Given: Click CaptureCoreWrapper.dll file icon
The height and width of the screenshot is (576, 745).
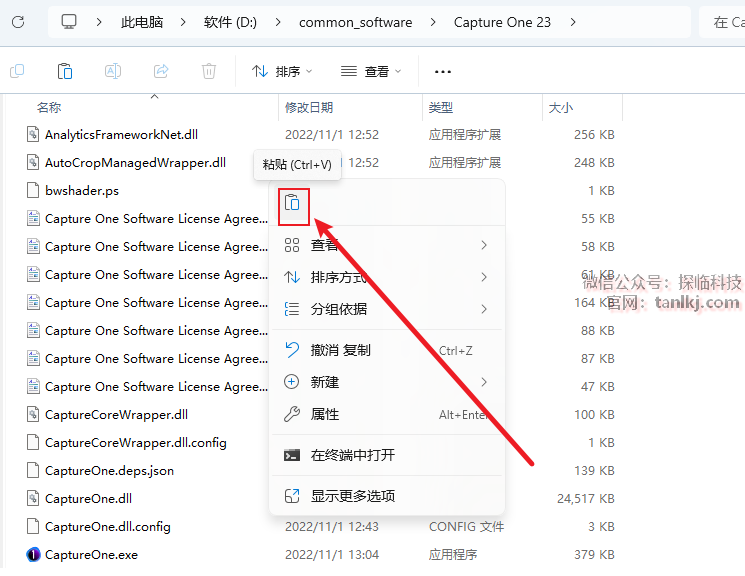Looking at the screenshot, I should click(33, 414).
